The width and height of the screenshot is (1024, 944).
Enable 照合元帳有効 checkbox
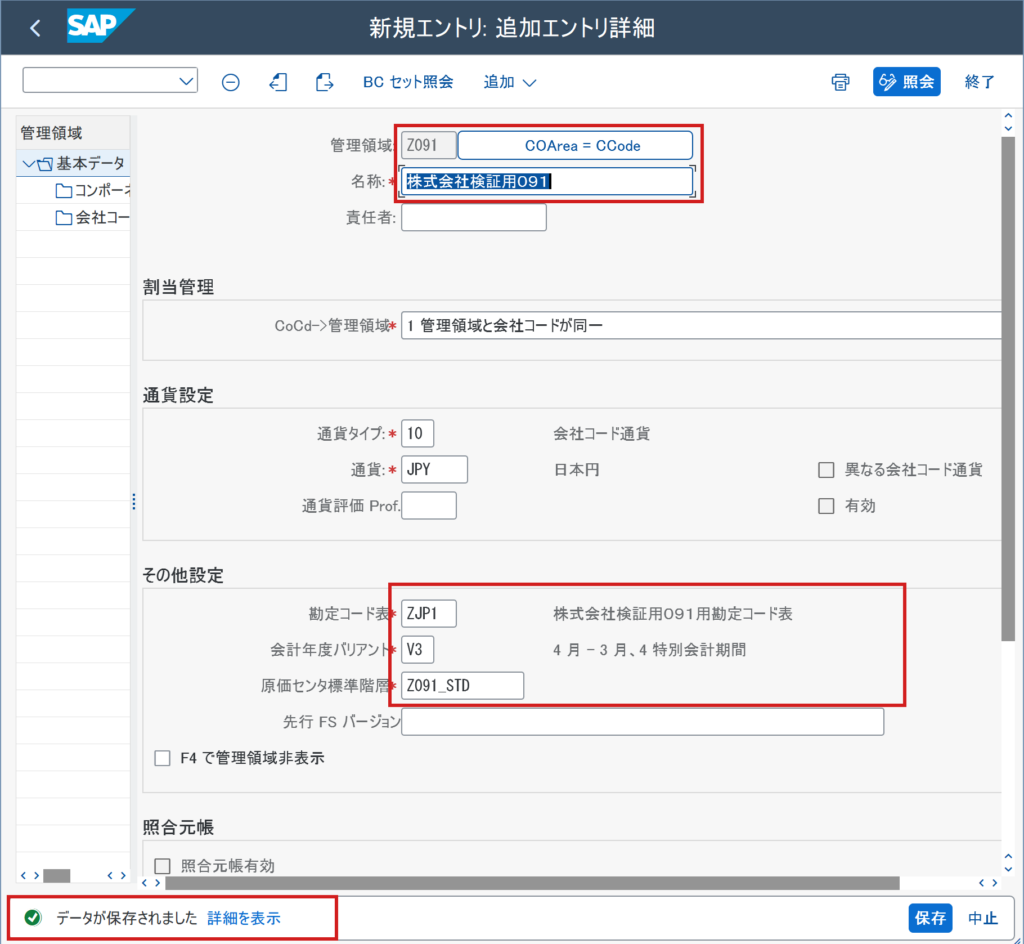click(162, 866)
